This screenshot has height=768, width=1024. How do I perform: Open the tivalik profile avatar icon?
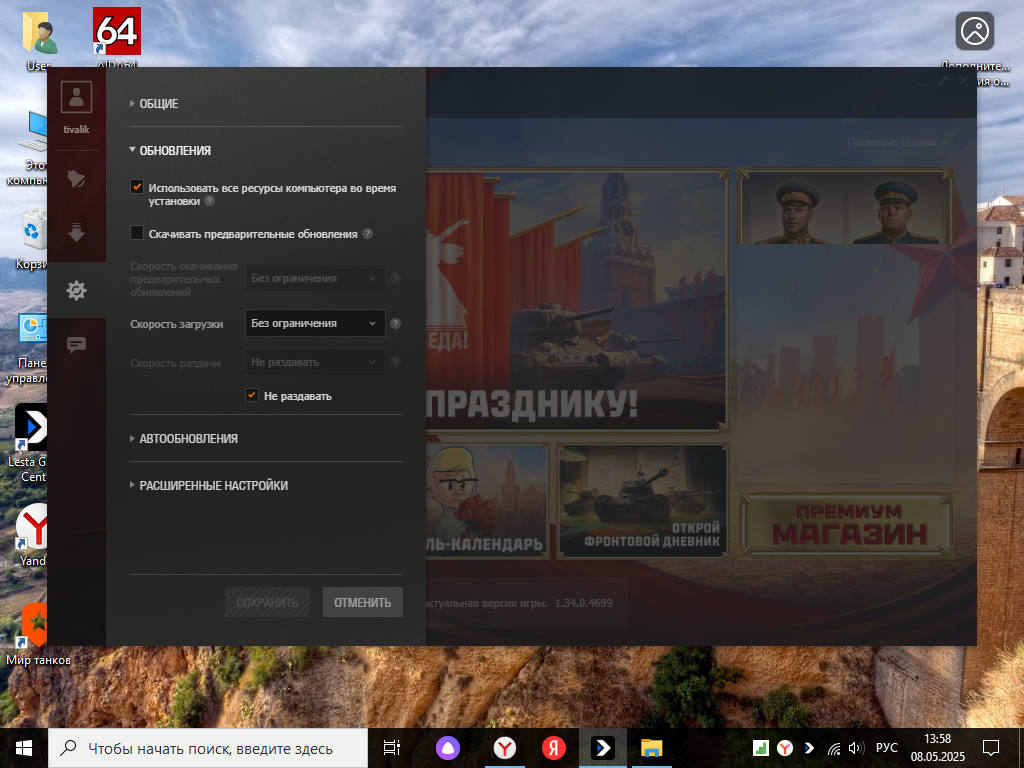76,97
